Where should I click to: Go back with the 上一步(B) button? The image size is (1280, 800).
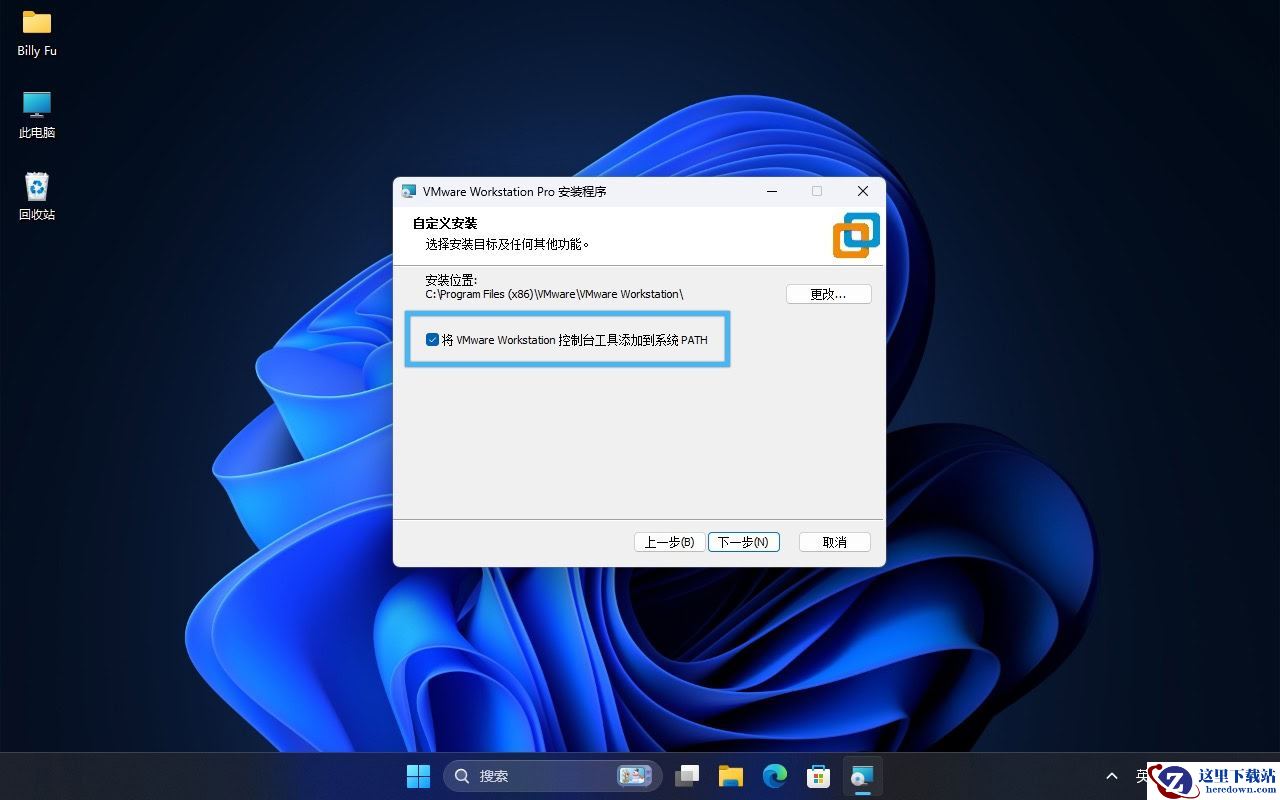tap(669, 542)
